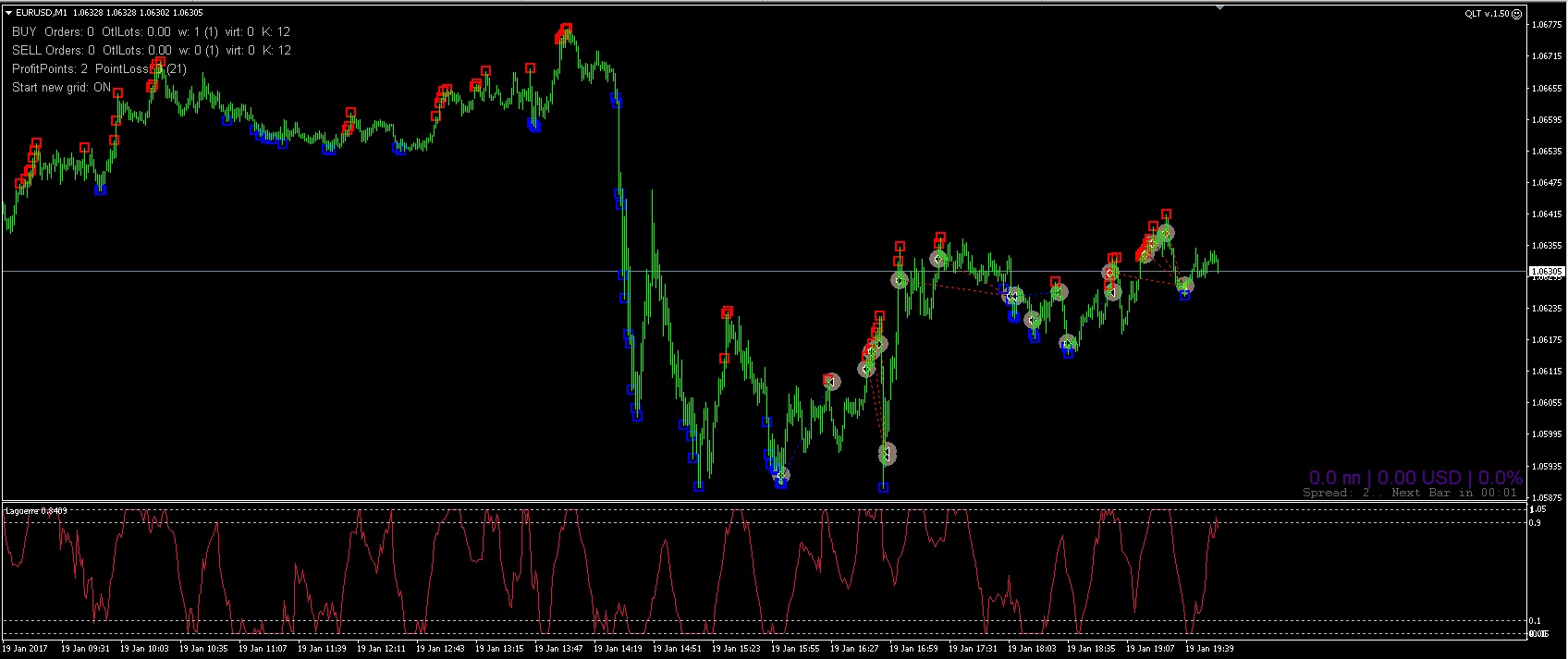Screen dimensions: 1568x659
Task: Click the 19 Jan 16:27 time axis label
Action: pyautogui.click(x=854, y=649)
